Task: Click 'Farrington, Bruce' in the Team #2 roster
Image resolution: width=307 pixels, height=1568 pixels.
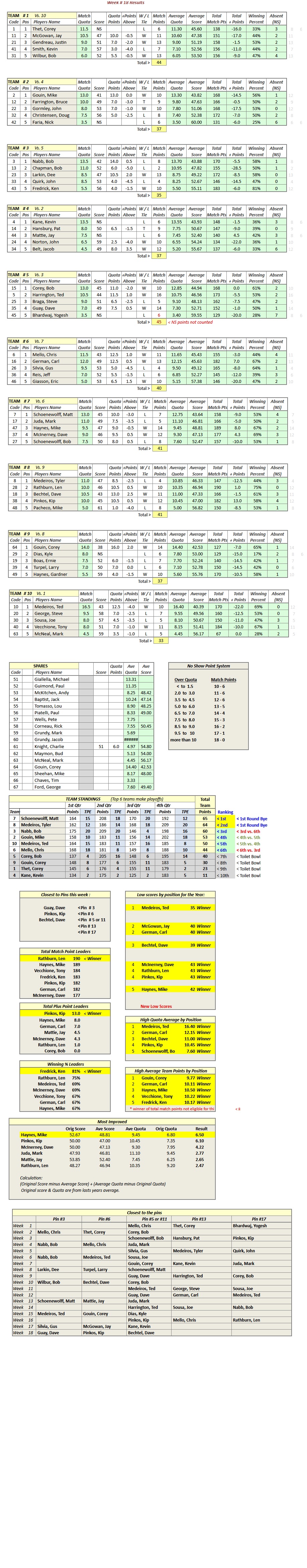Action: point(50,102)
